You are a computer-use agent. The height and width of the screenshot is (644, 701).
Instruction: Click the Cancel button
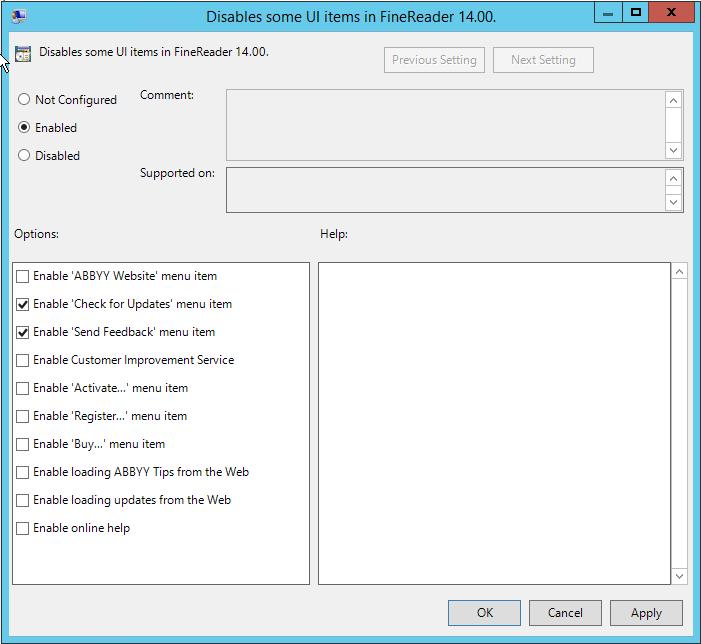pyautogui.click(x=565, y=613)
